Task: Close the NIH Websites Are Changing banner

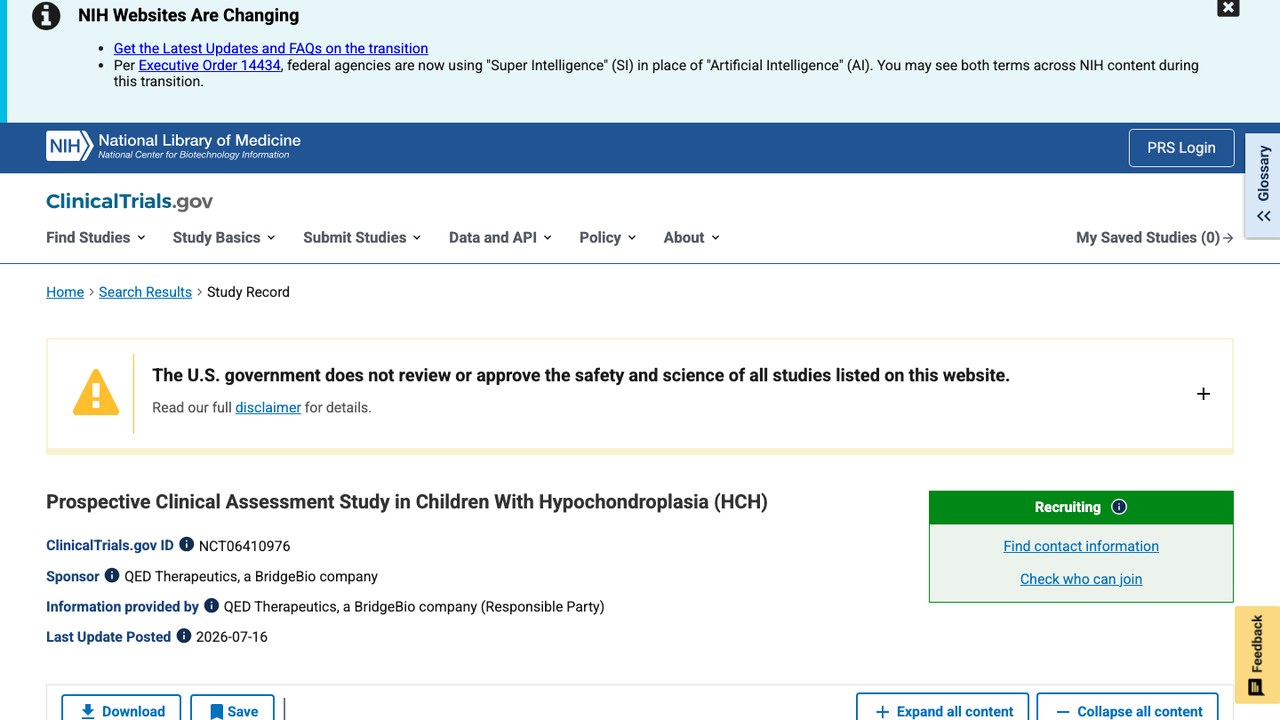Action: click(1228, 8)
